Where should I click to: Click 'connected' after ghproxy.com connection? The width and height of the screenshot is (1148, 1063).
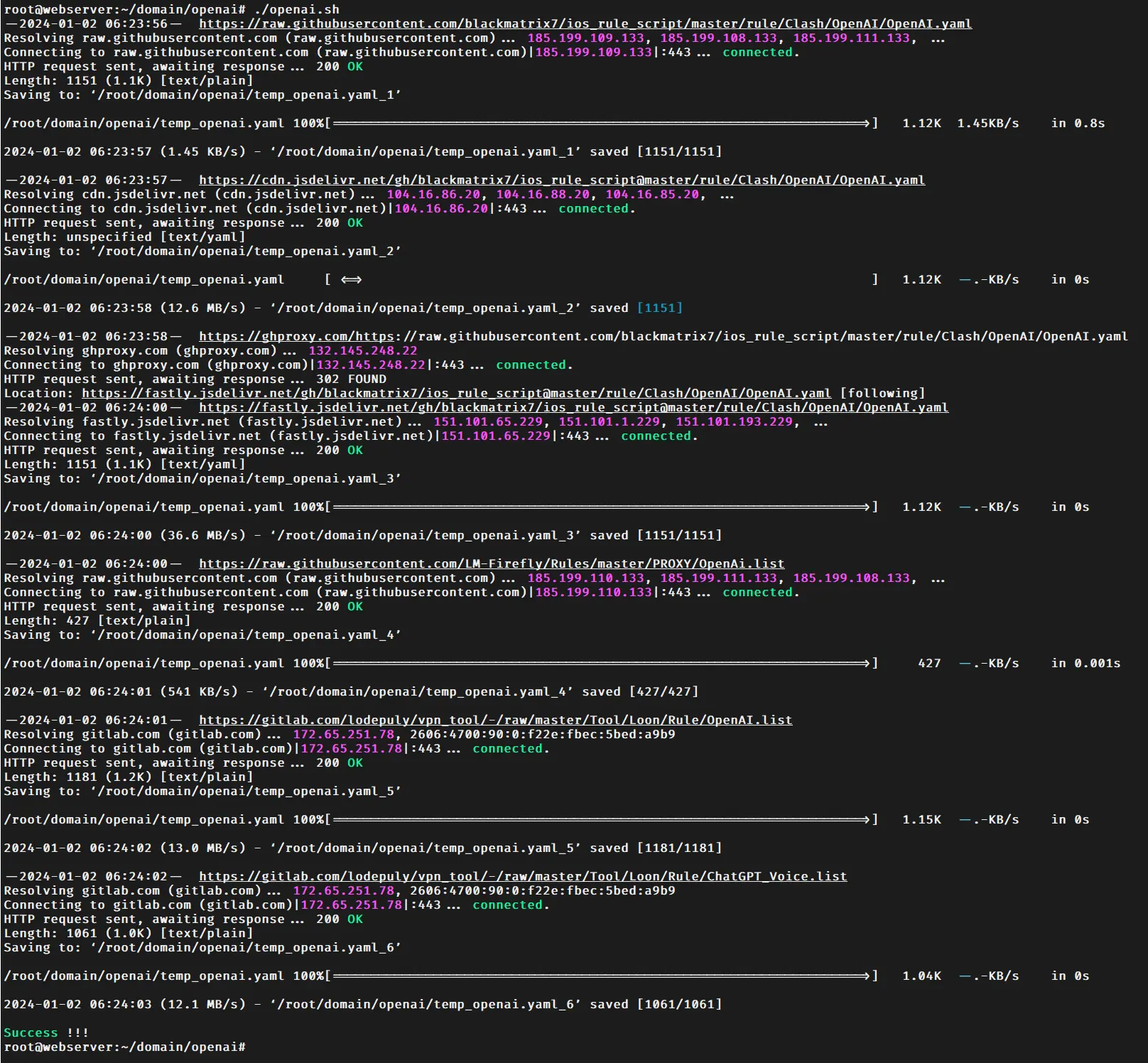531,365
